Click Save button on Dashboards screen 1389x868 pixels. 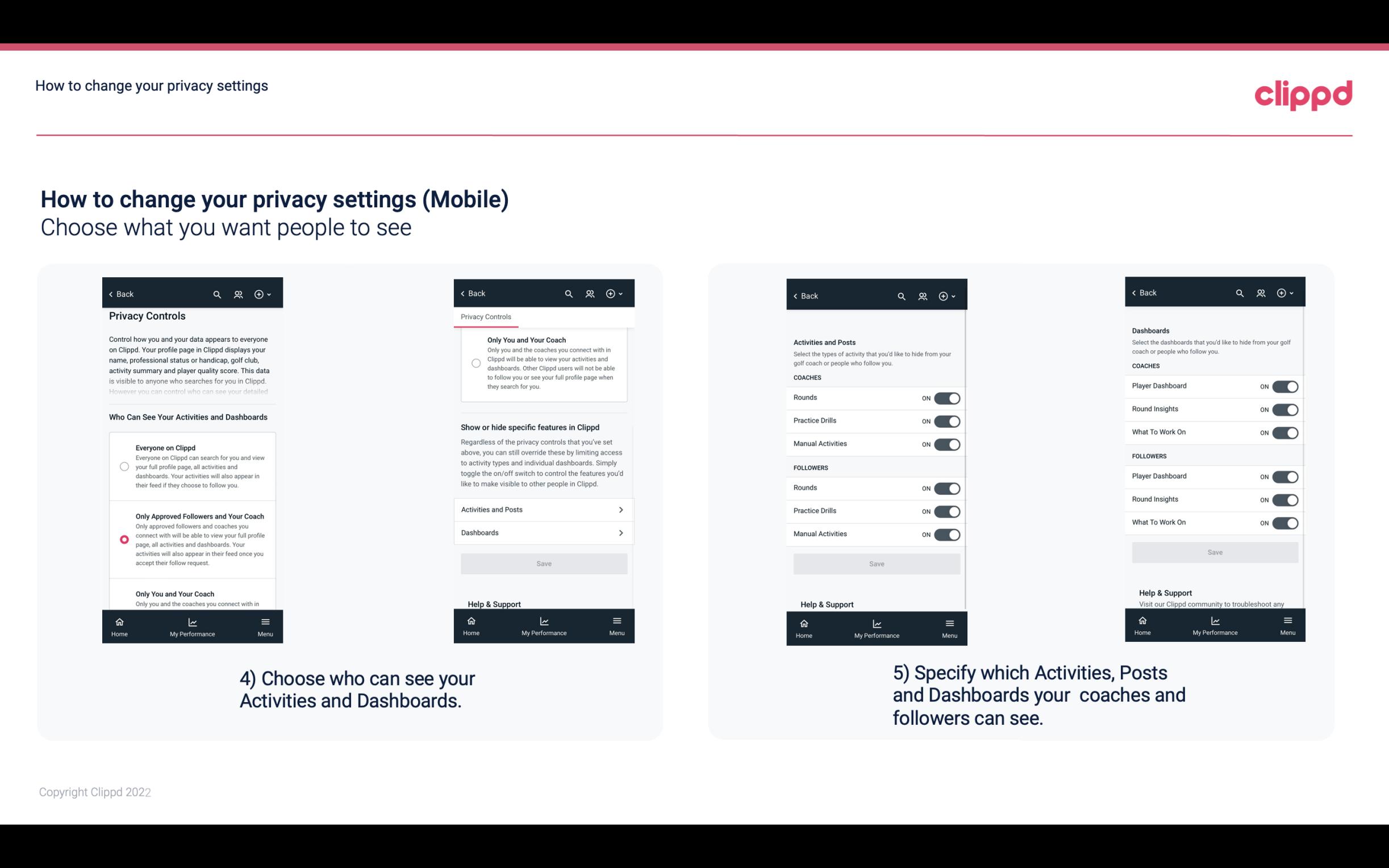coord(1214,552)
